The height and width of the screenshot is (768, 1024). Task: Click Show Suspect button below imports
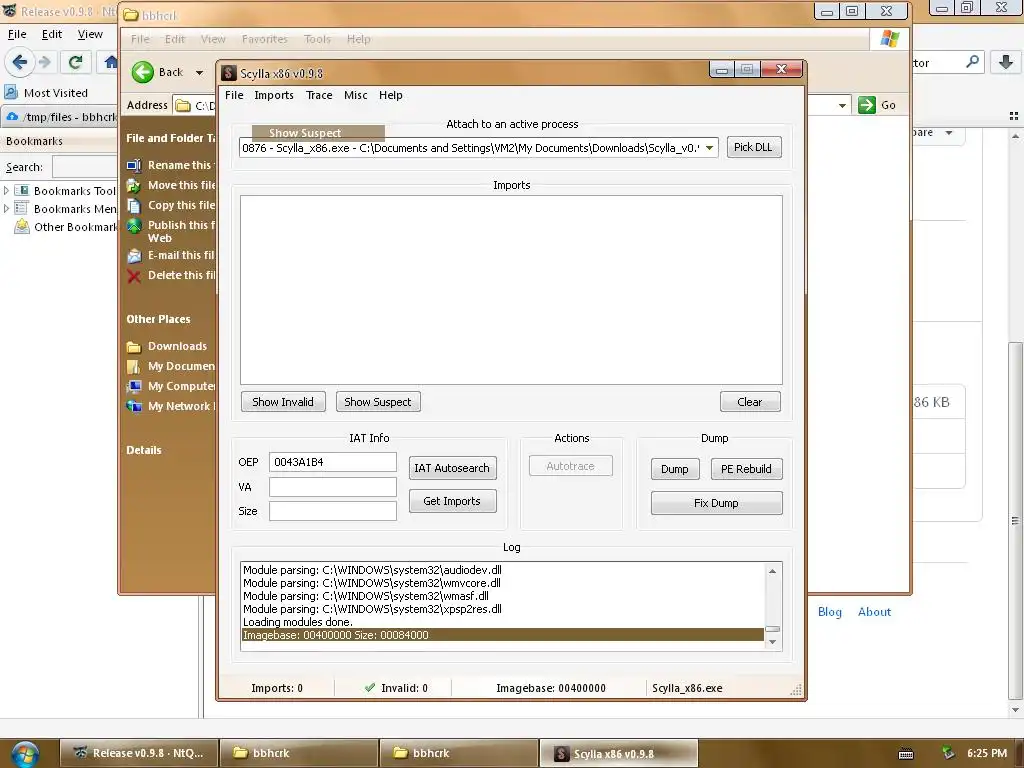point(377,402)
